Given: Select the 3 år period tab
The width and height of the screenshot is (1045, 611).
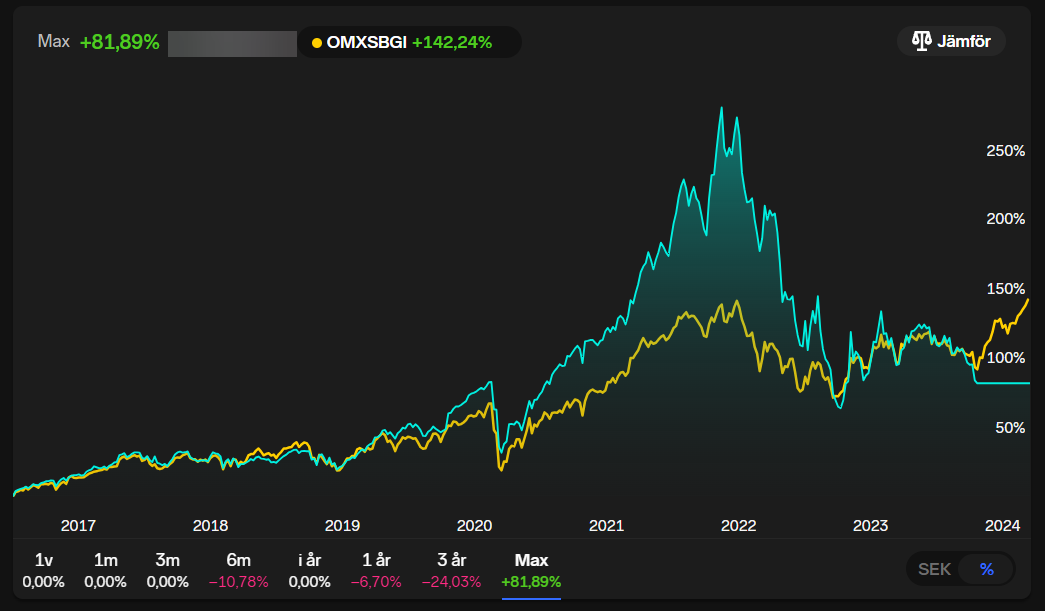Looking at the screenshot, I should (451, 571).
